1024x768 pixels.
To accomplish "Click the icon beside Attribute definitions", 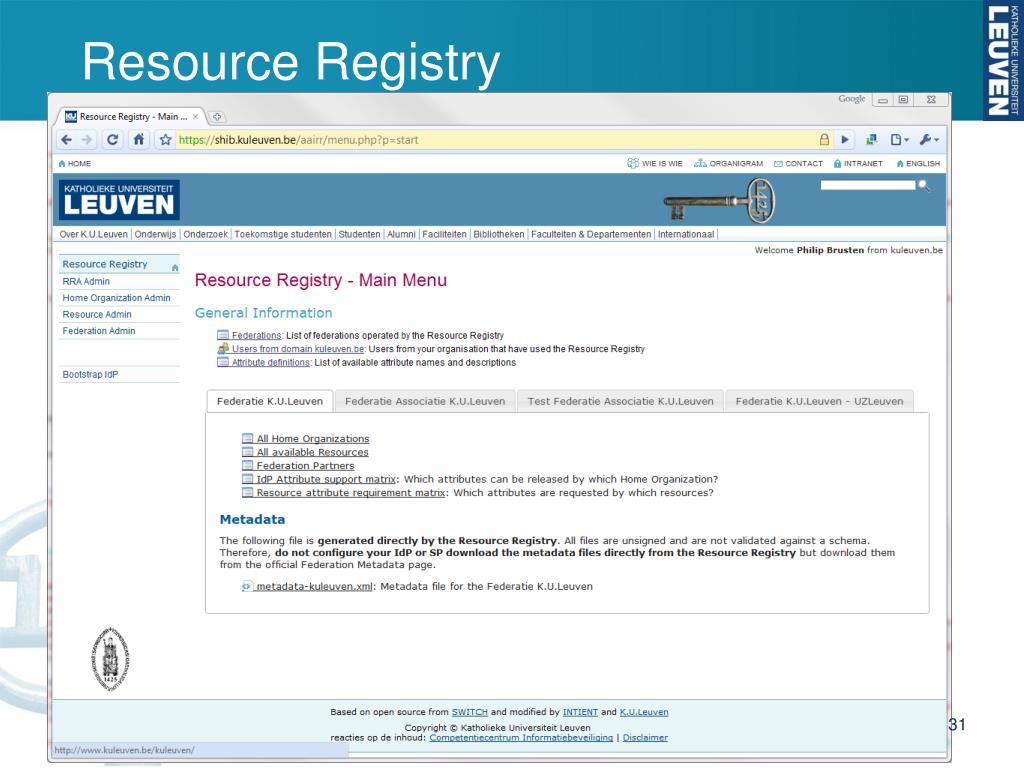I will 223,362.
